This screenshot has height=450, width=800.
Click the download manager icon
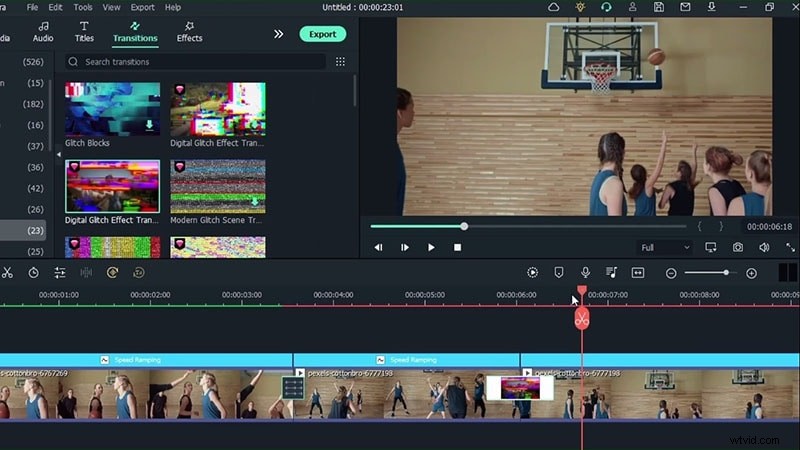pos(711,7)
